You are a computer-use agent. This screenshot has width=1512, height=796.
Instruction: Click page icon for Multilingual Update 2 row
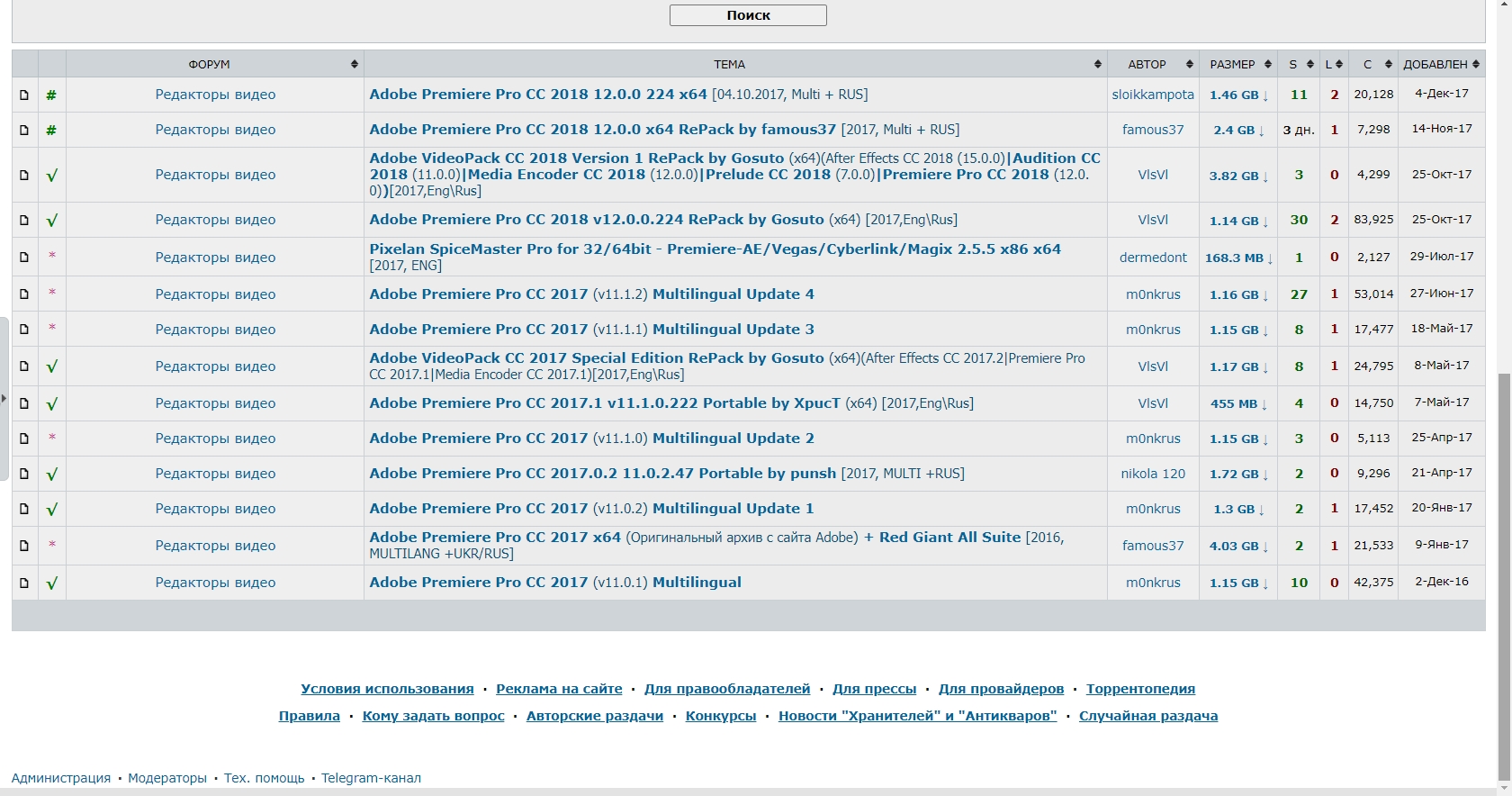click(x=24, y=438)
